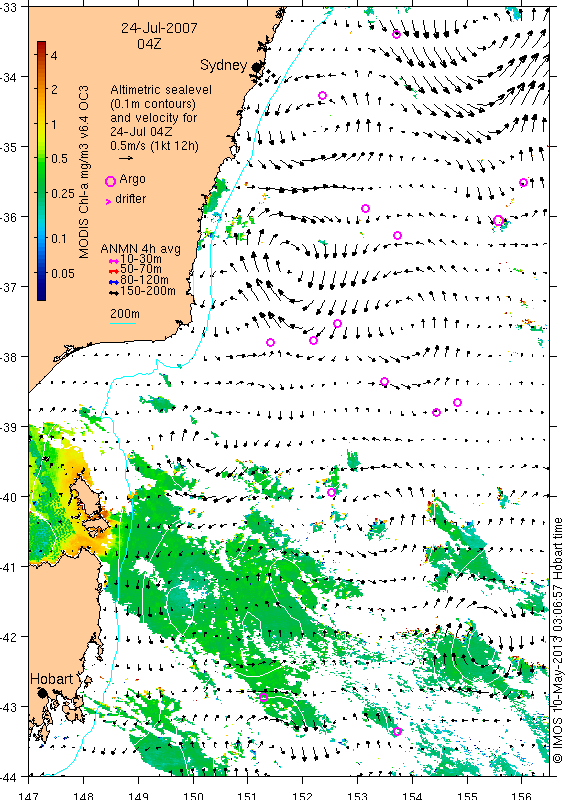
Task: Click the Argo float near 151.3E, 42.9S
Action: pos(263,697)
